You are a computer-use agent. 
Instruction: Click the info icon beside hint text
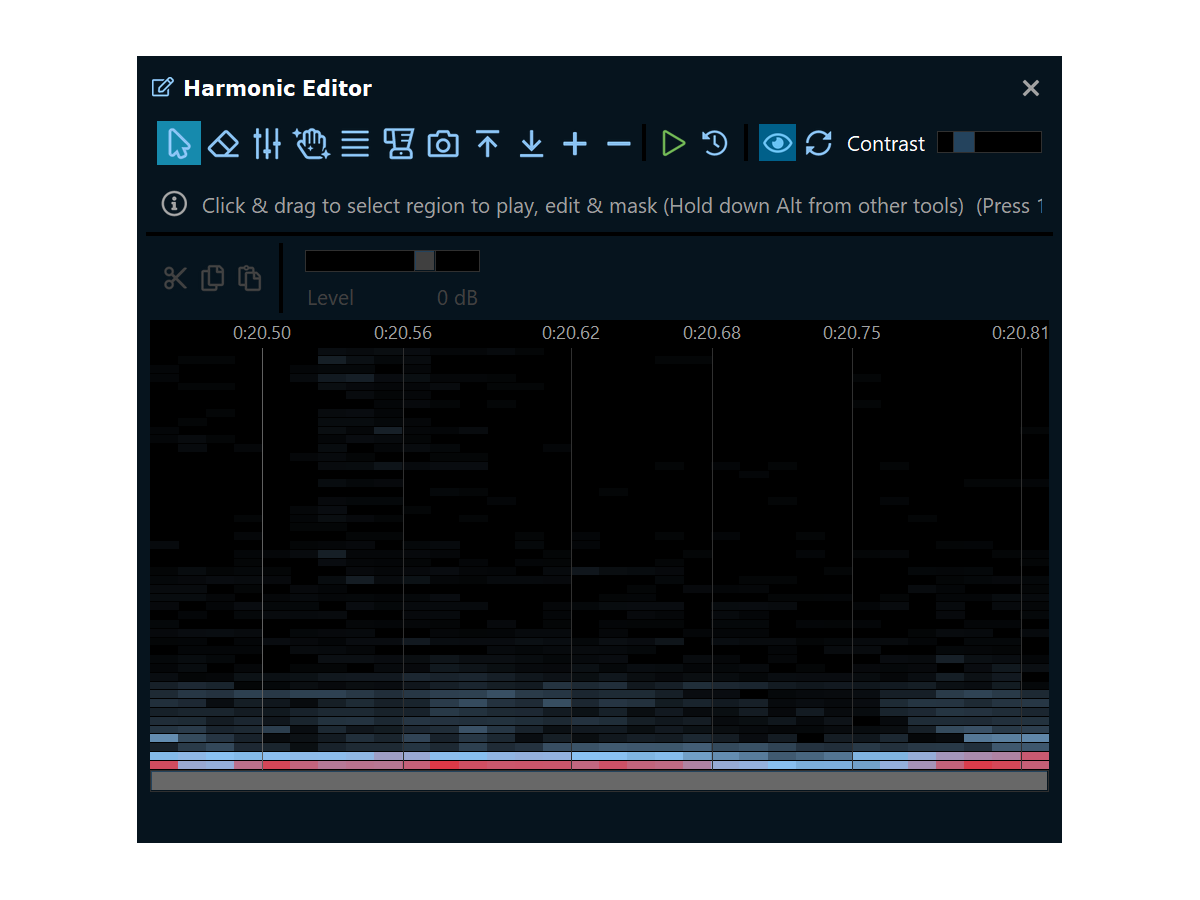pos(174,205)
